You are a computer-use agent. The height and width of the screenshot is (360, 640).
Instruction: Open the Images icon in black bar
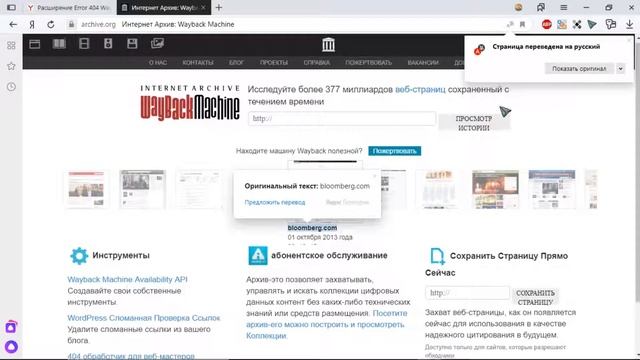157,43
